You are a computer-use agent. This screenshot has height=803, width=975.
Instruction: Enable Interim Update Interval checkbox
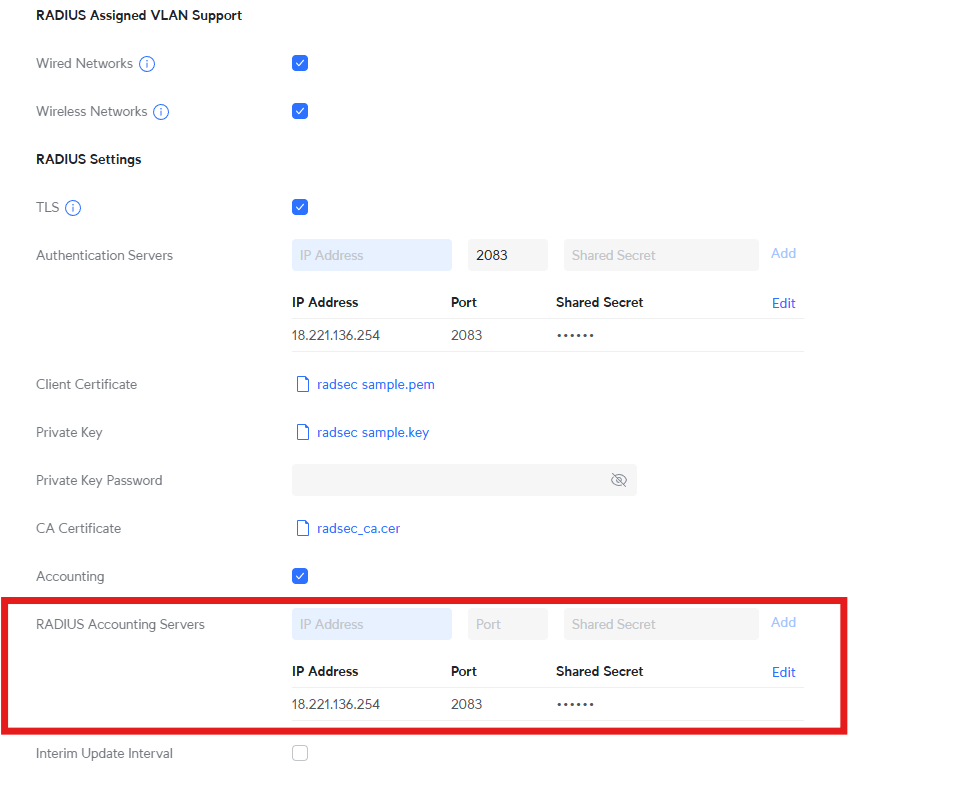click(x=300, y=753)
